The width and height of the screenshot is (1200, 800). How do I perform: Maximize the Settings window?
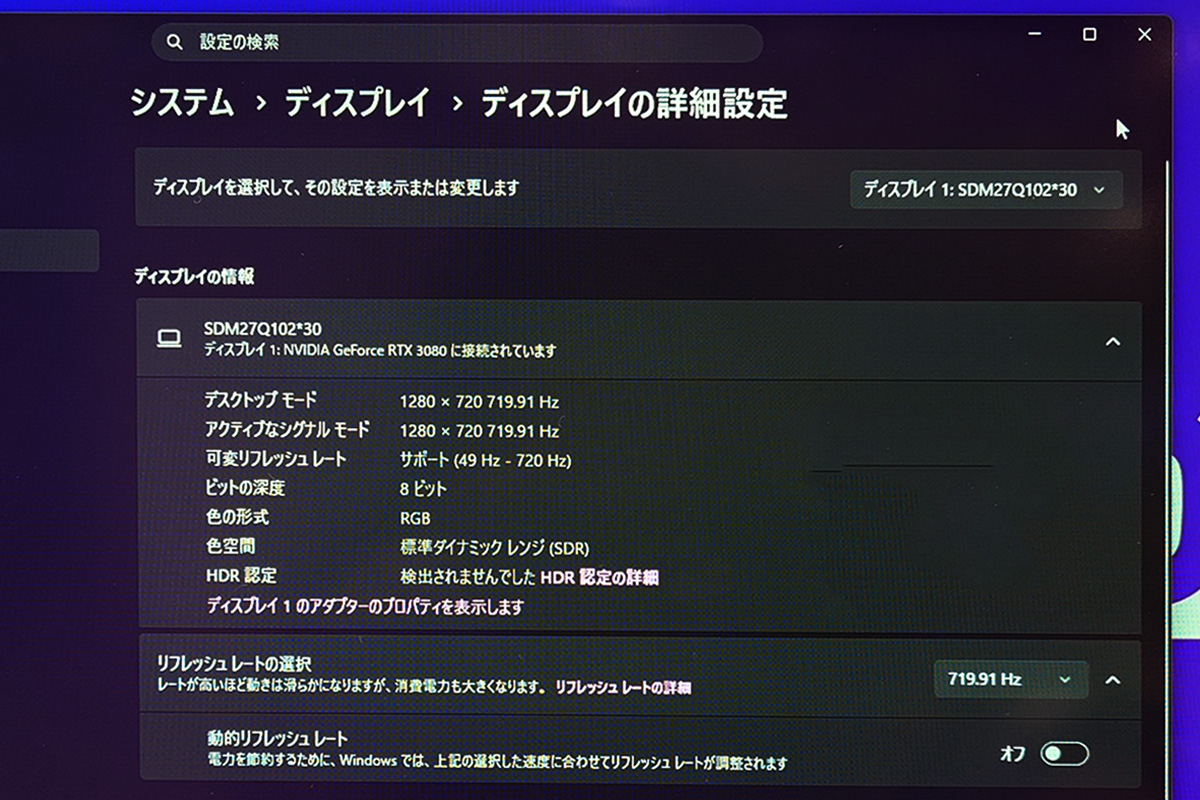pyautogui.click(x=1089, y=34)
